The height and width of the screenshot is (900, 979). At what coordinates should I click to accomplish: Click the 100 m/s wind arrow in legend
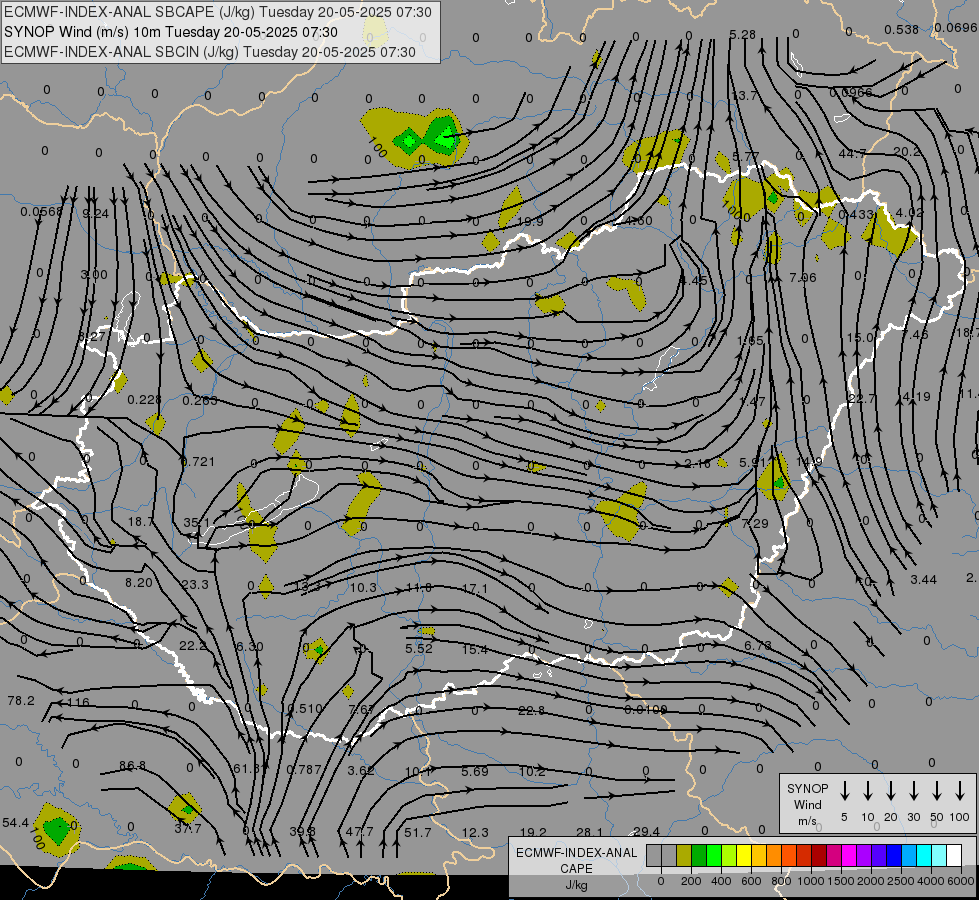(x=960, y=790)
